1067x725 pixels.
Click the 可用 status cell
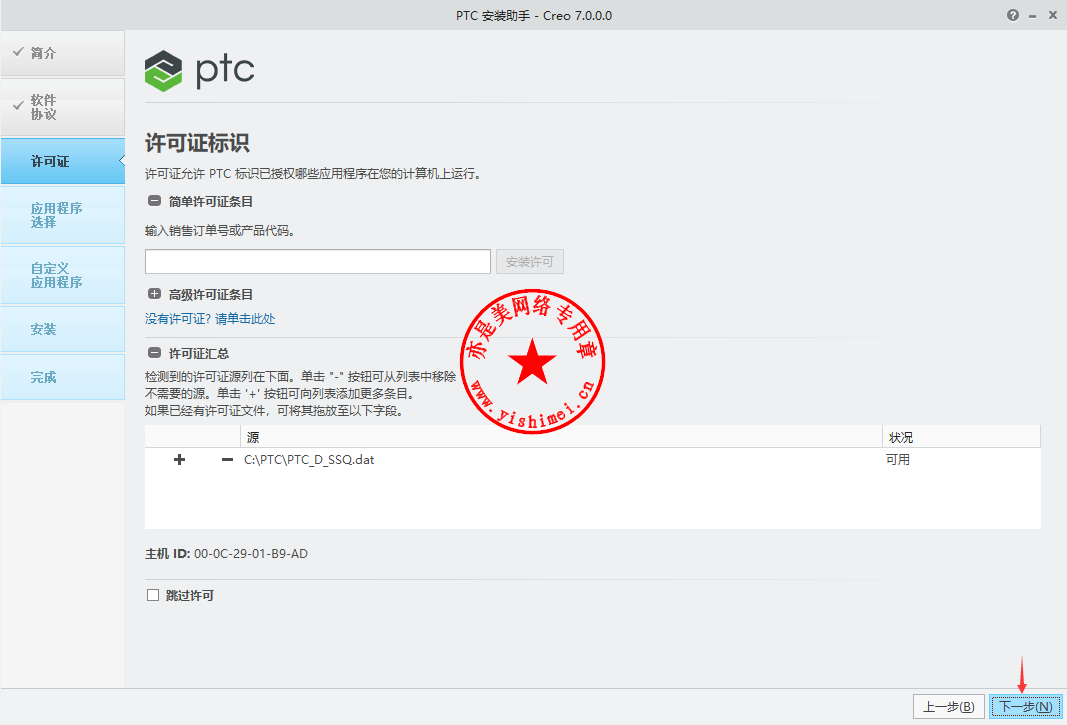[x=898, y=460]
